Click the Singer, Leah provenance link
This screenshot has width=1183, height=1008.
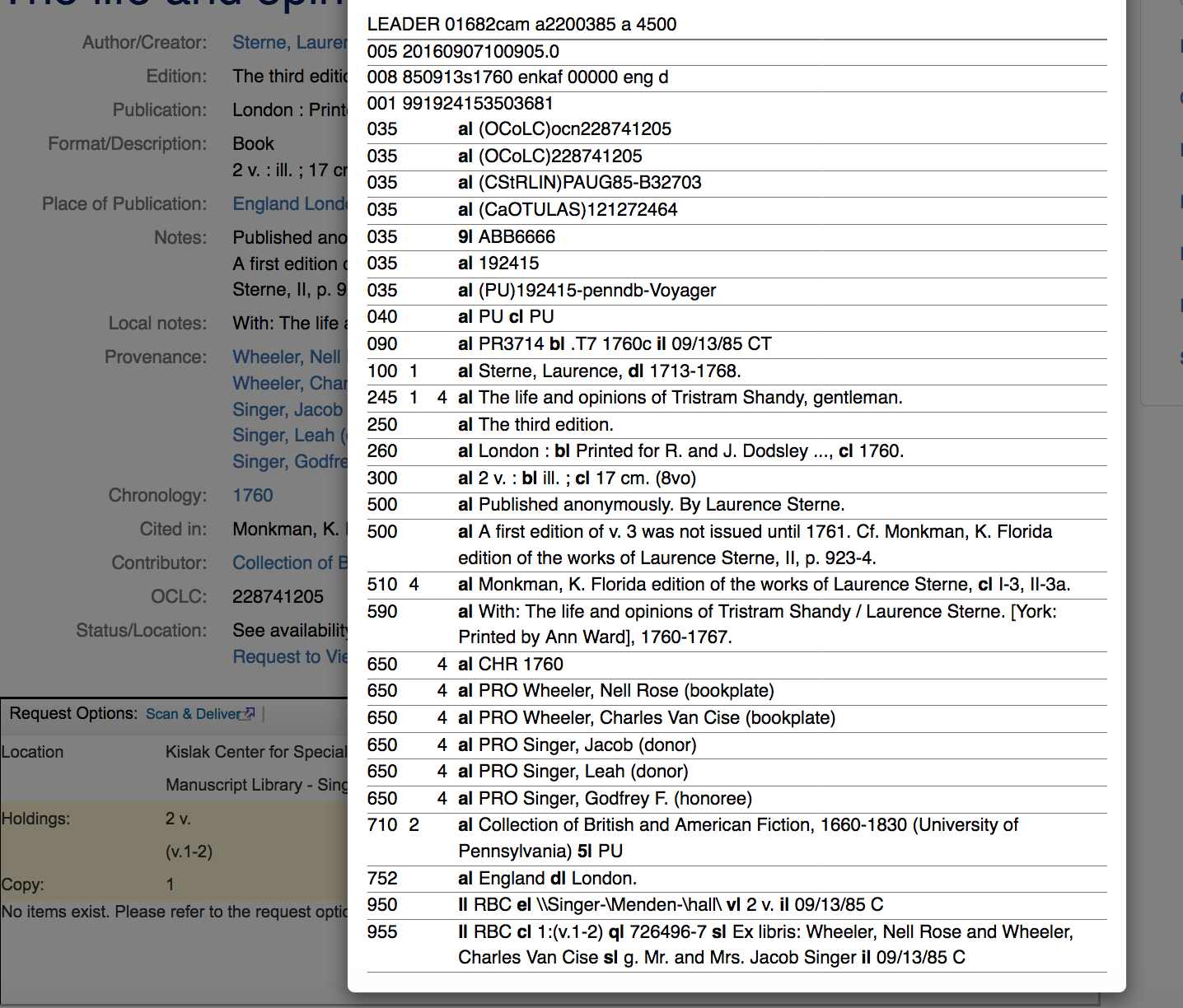[x=290, y=436]
